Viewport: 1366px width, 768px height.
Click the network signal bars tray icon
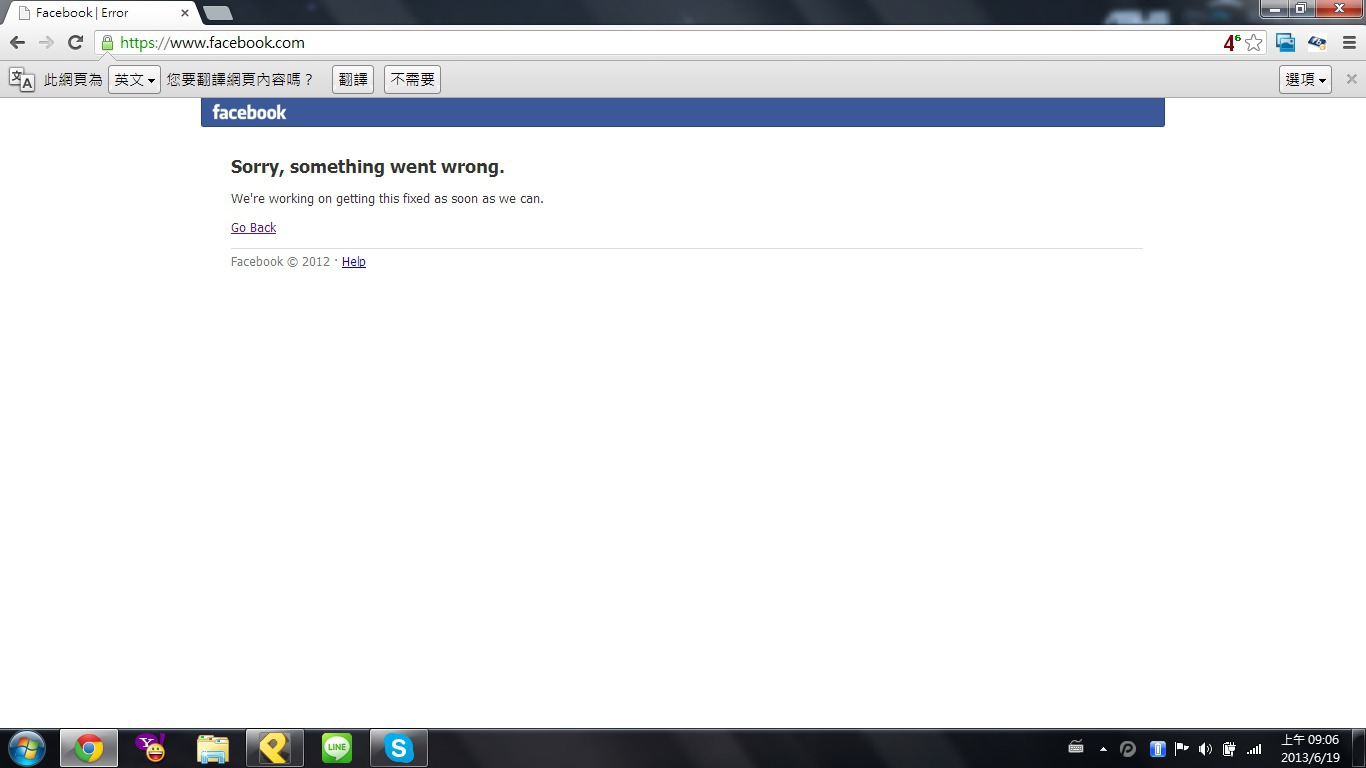[x=1254, y=749]
